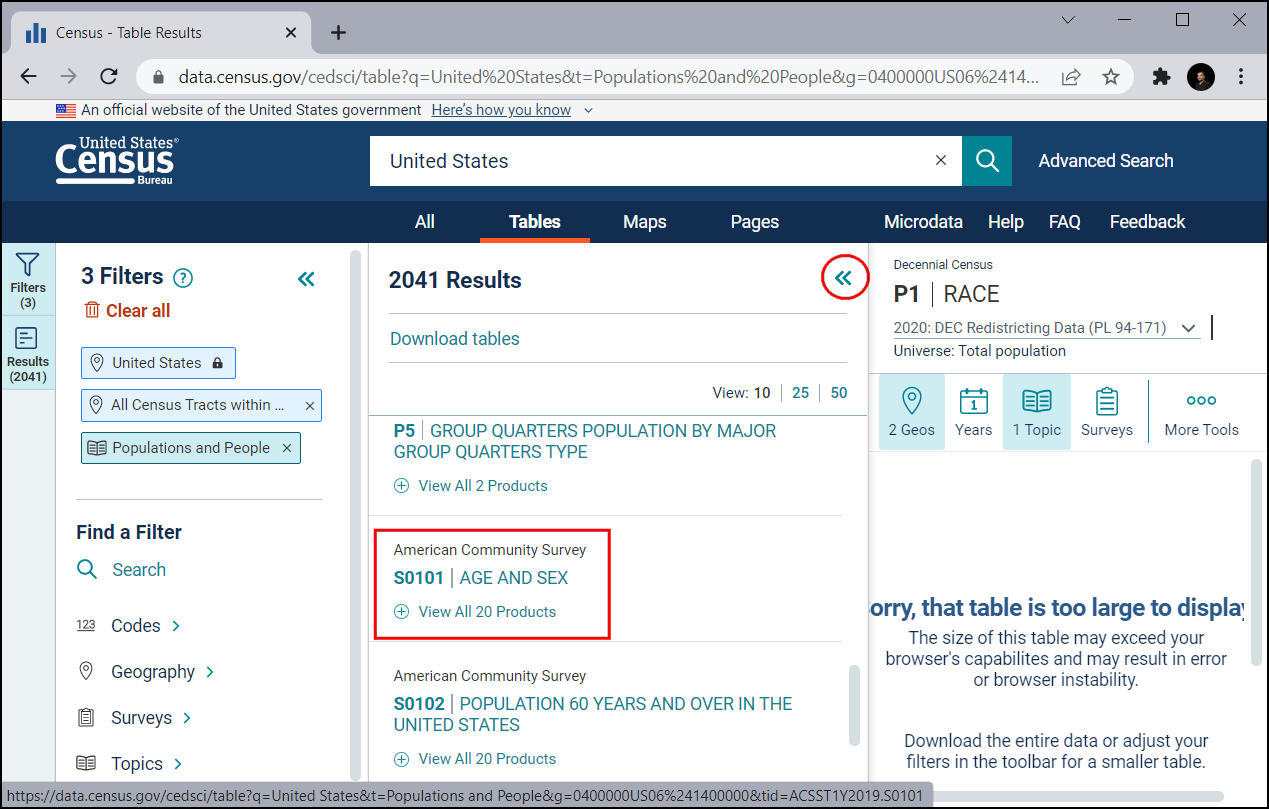This screenshot has width=1269, height=809.
Task: Click the help icon beside 3 Filters
Action: click(183, 278)
